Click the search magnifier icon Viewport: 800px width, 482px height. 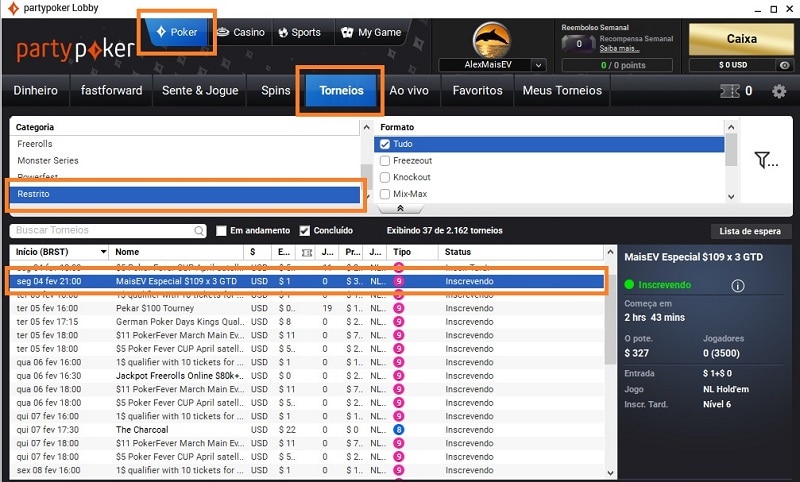[x=199, y=231]
